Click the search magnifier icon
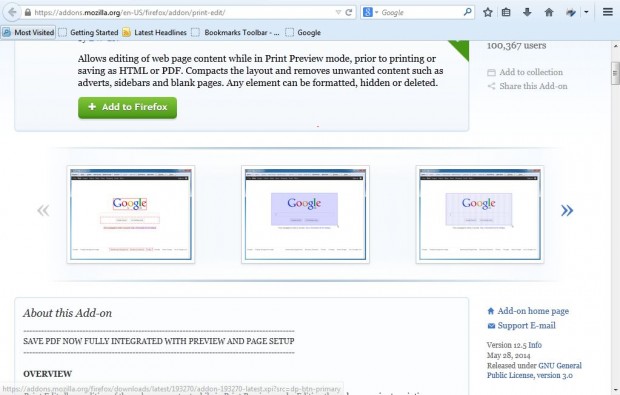Image resolution: width=620 pixels, height=395 pixels. point(467,12)
